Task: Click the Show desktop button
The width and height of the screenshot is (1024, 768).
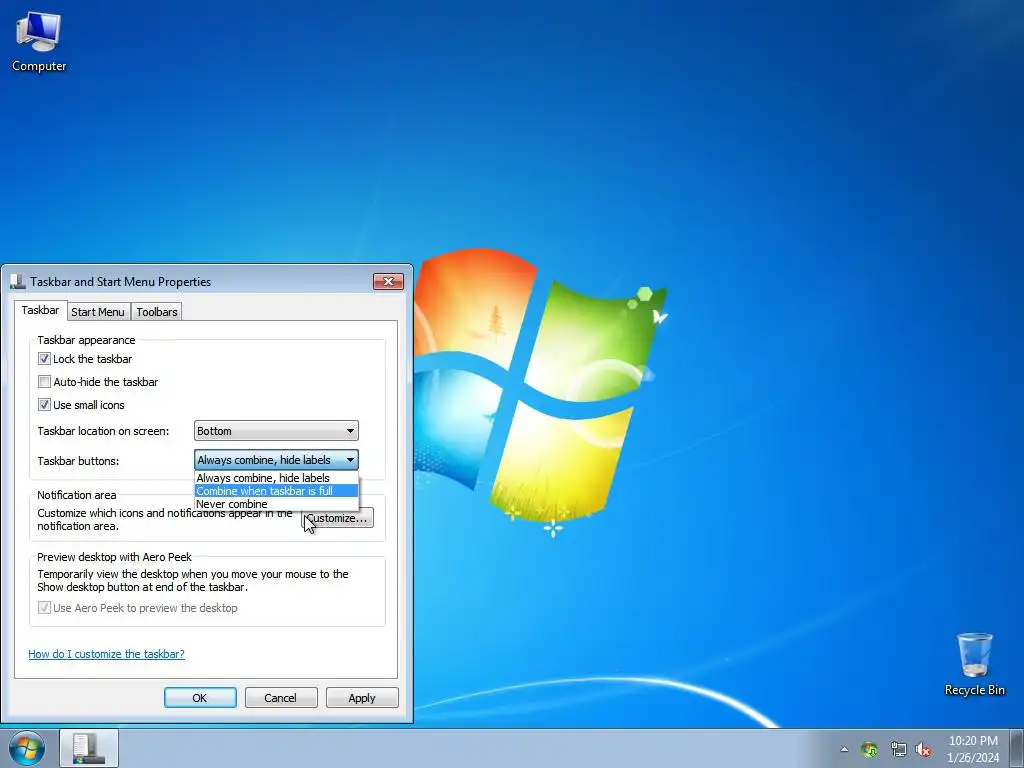Action: click(x=1017, y=748)
